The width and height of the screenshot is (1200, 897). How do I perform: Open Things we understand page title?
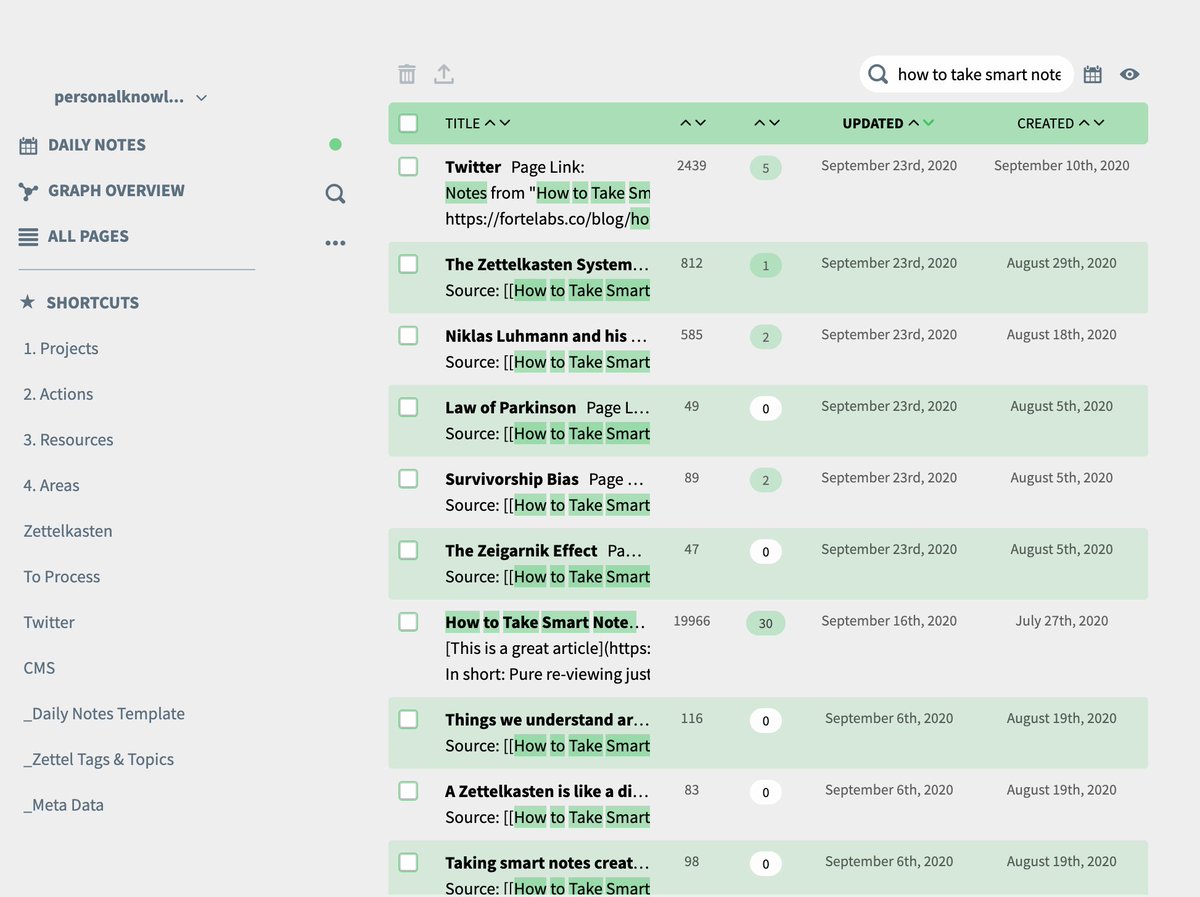point(547,720)
